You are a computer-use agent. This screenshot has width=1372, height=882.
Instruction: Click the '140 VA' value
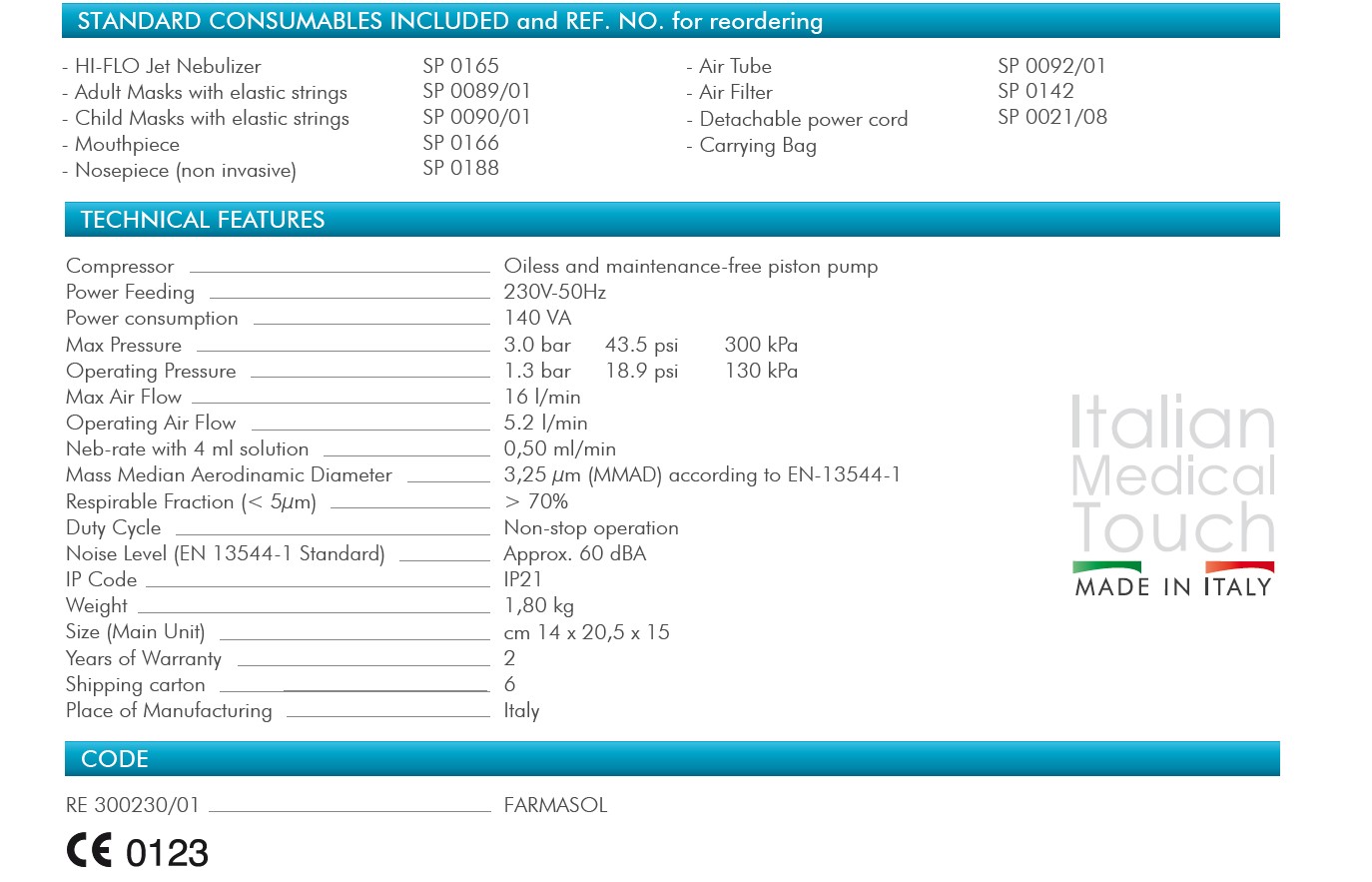pyautogui.click(x=537, y=318)
